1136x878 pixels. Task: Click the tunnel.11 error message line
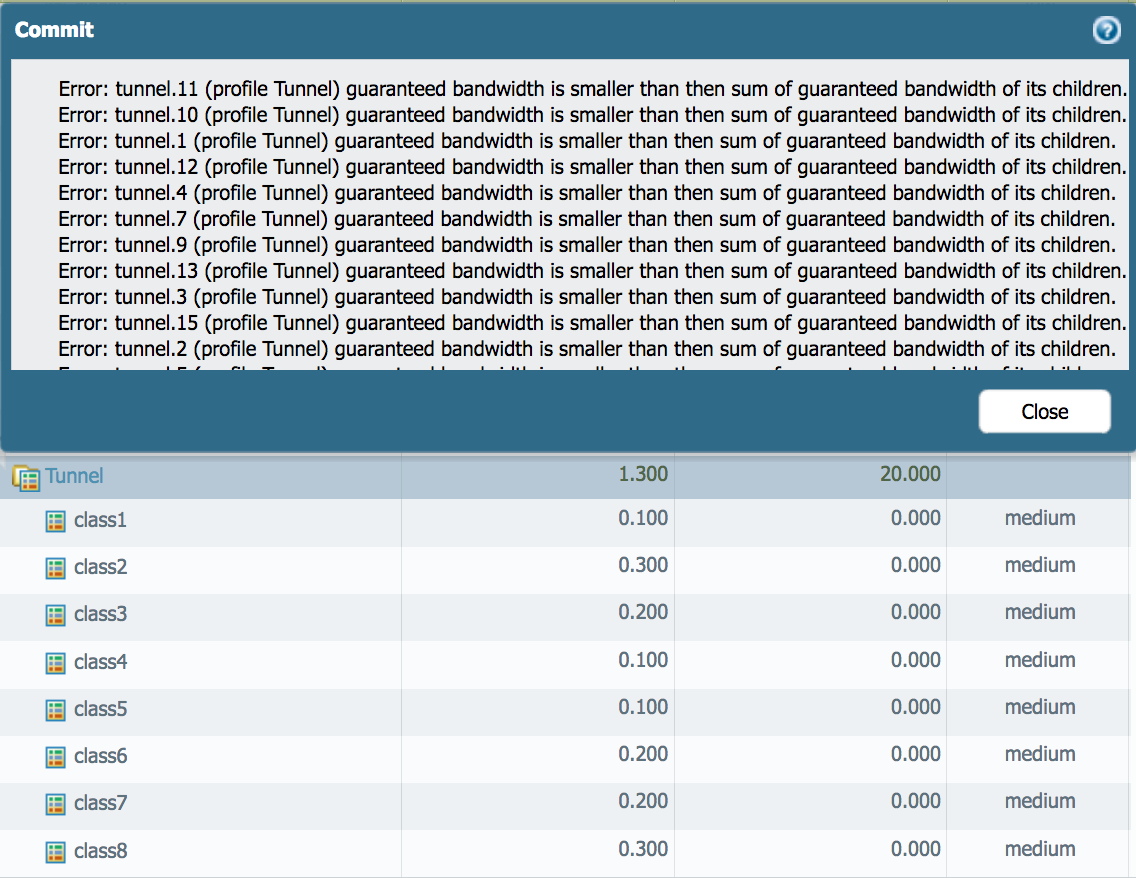(593, 89)
